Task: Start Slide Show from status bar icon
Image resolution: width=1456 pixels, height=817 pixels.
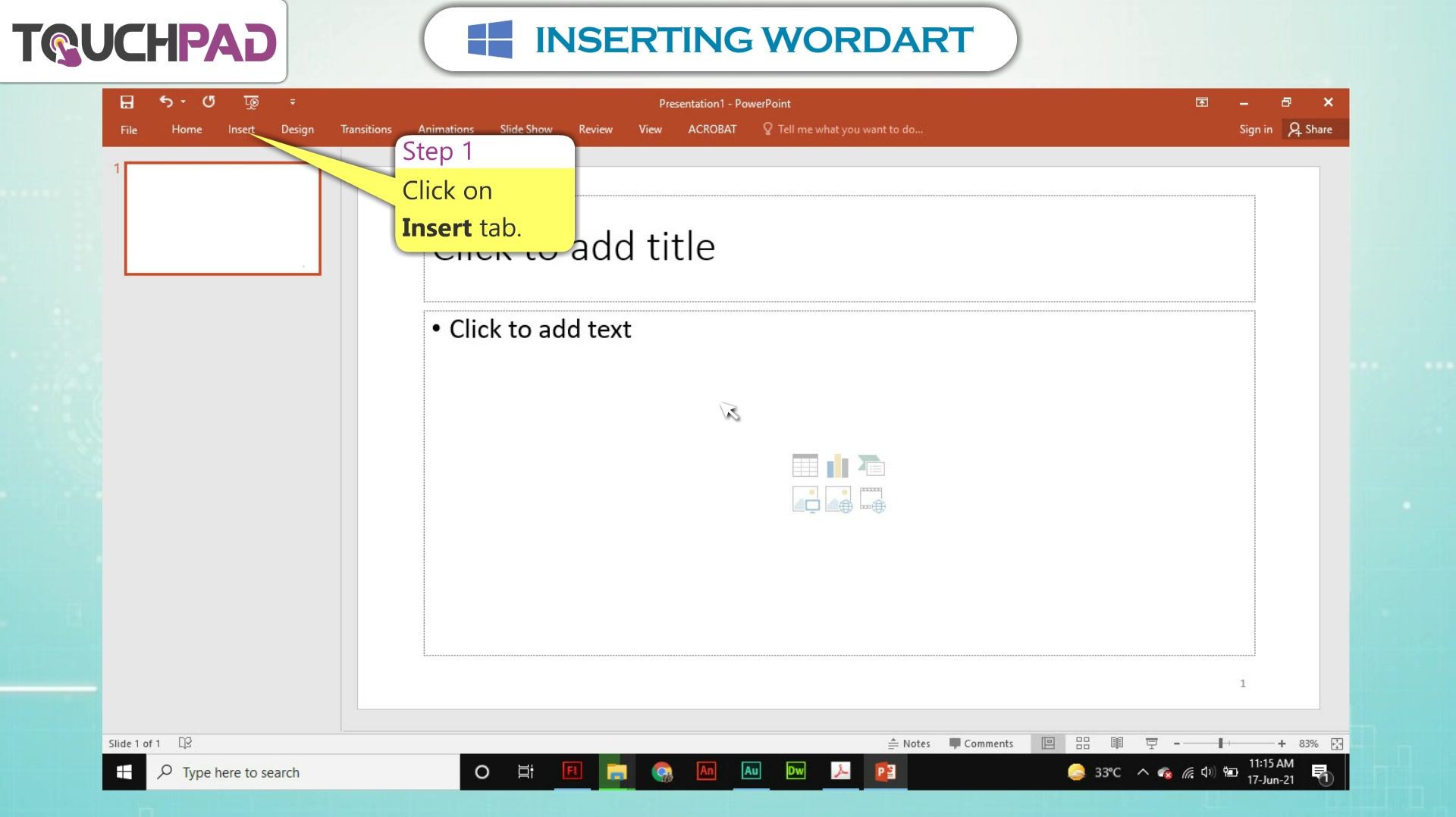Action: [x=1151, y=743]
